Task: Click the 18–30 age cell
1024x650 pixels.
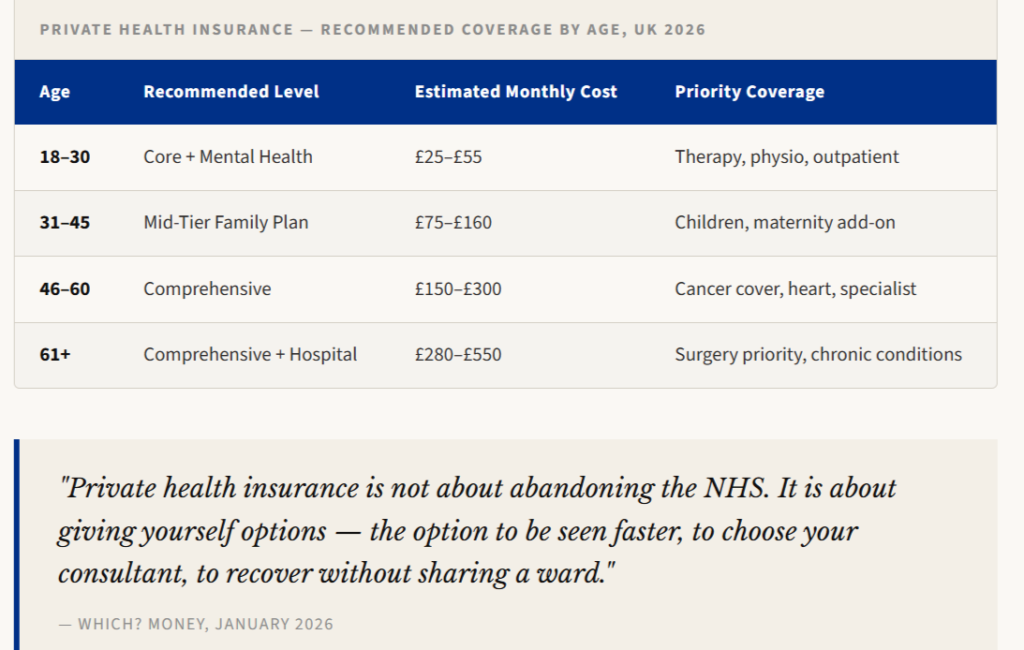Action: 65,157
